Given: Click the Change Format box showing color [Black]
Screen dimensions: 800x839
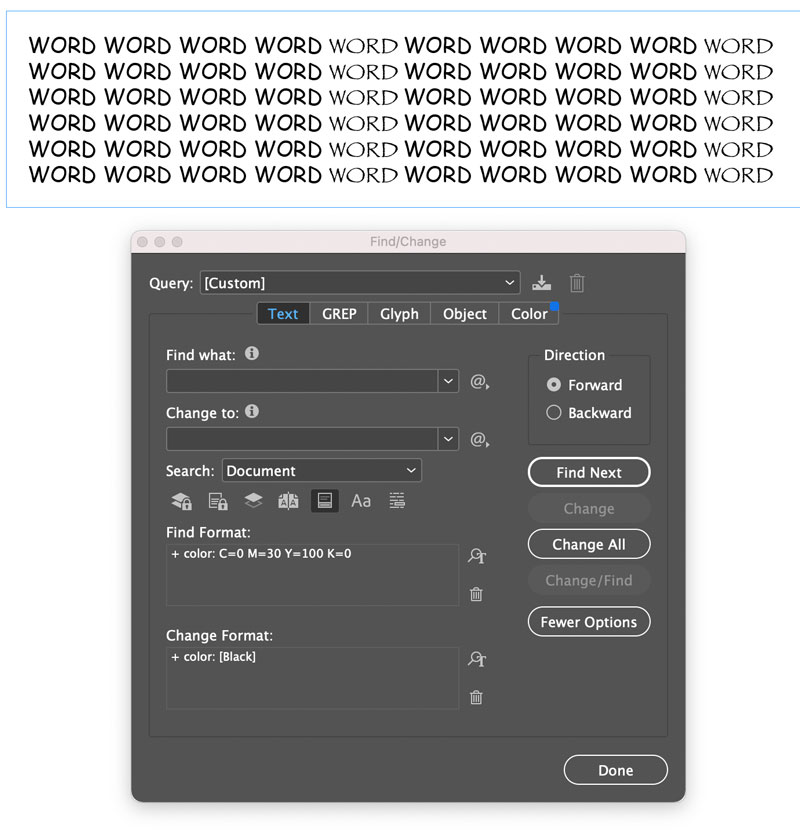Looking at the screenshot, I should (x=313, y=678).
